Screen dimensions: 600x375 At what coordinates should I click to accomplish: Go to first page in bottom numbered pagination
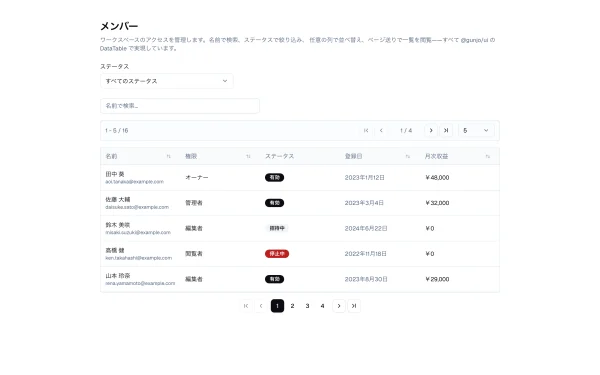pyautogui.click(x=246, y=306)
